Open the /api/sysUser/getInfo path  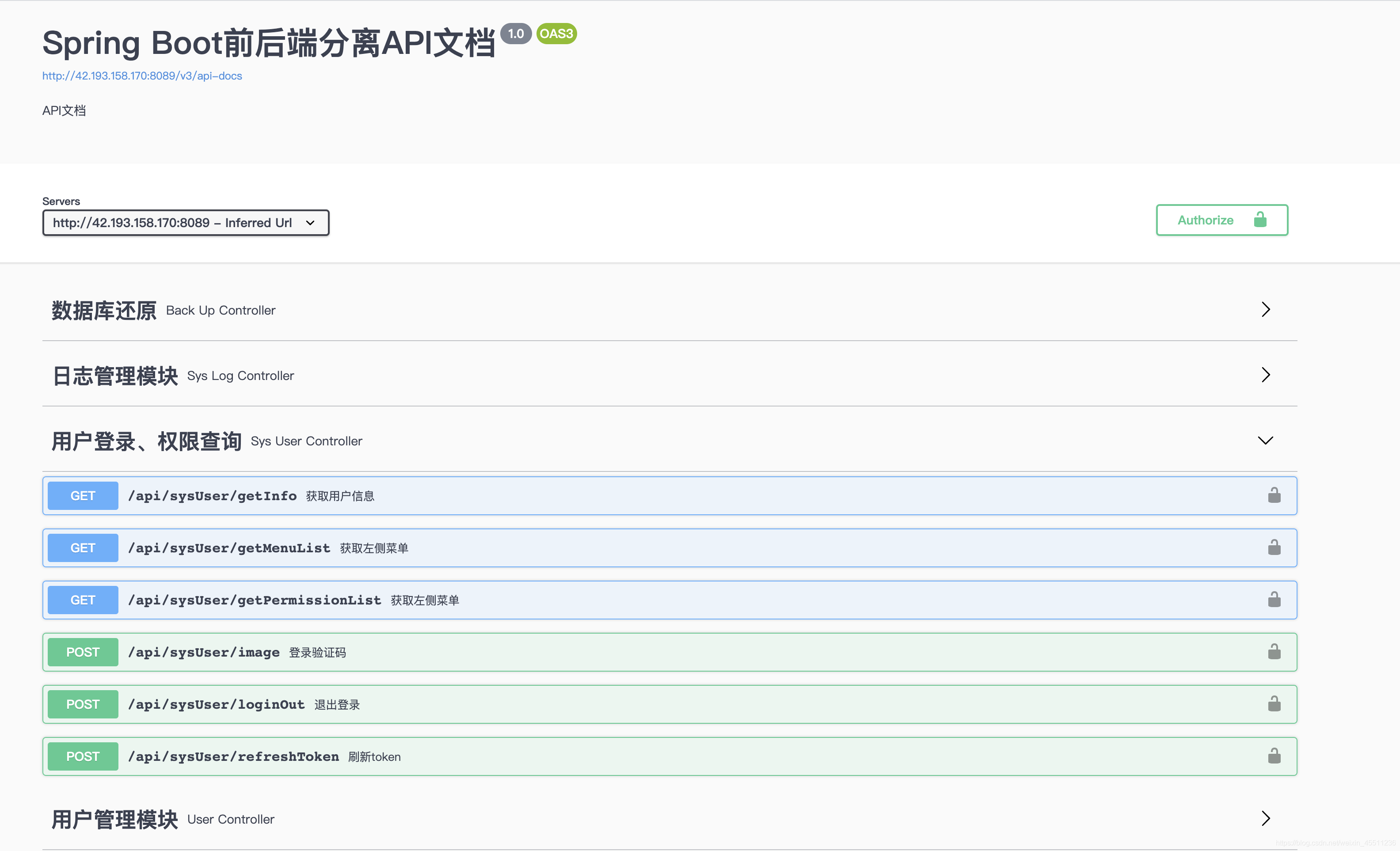click(x=213, y=496)
